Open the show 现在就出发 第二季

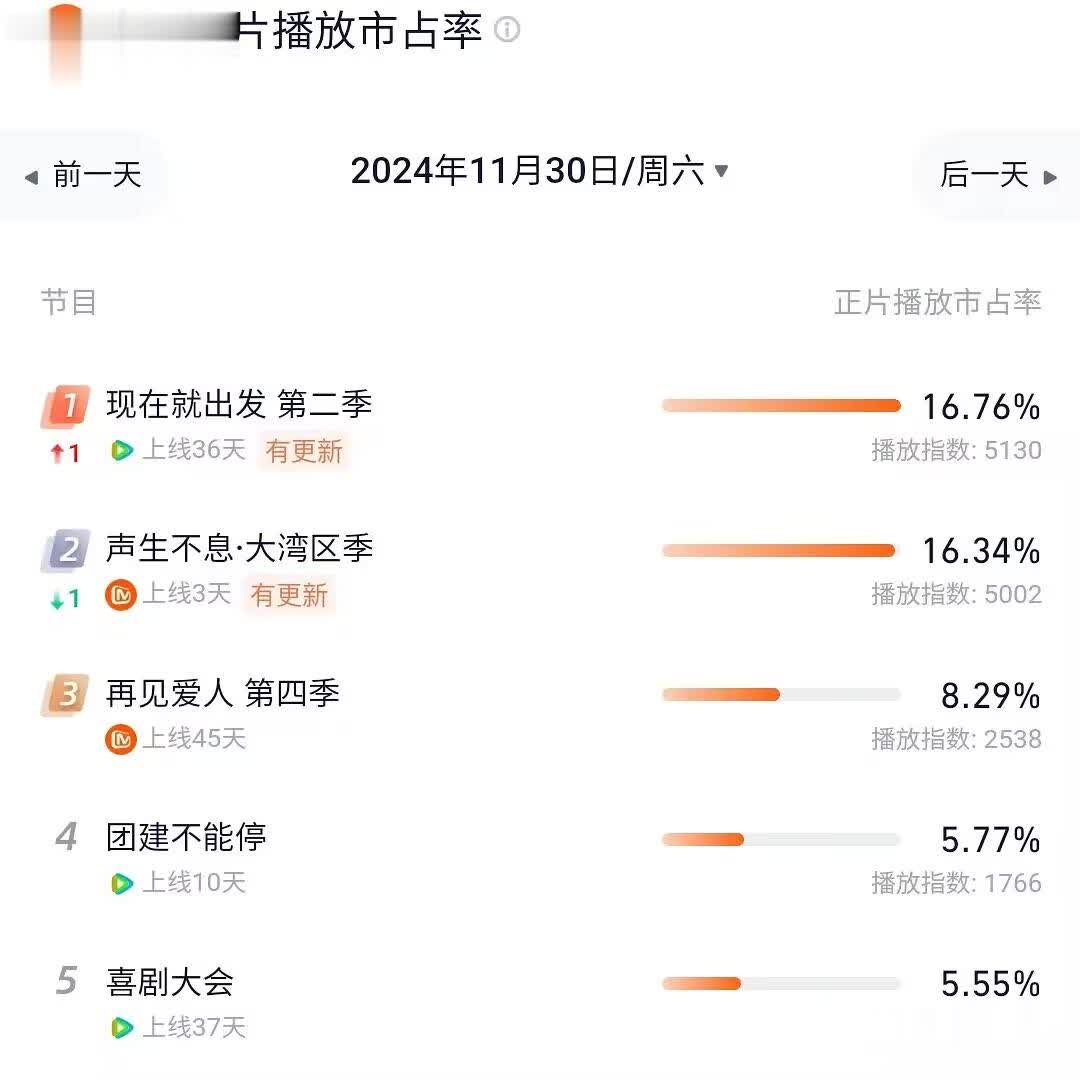pos(239,404)
